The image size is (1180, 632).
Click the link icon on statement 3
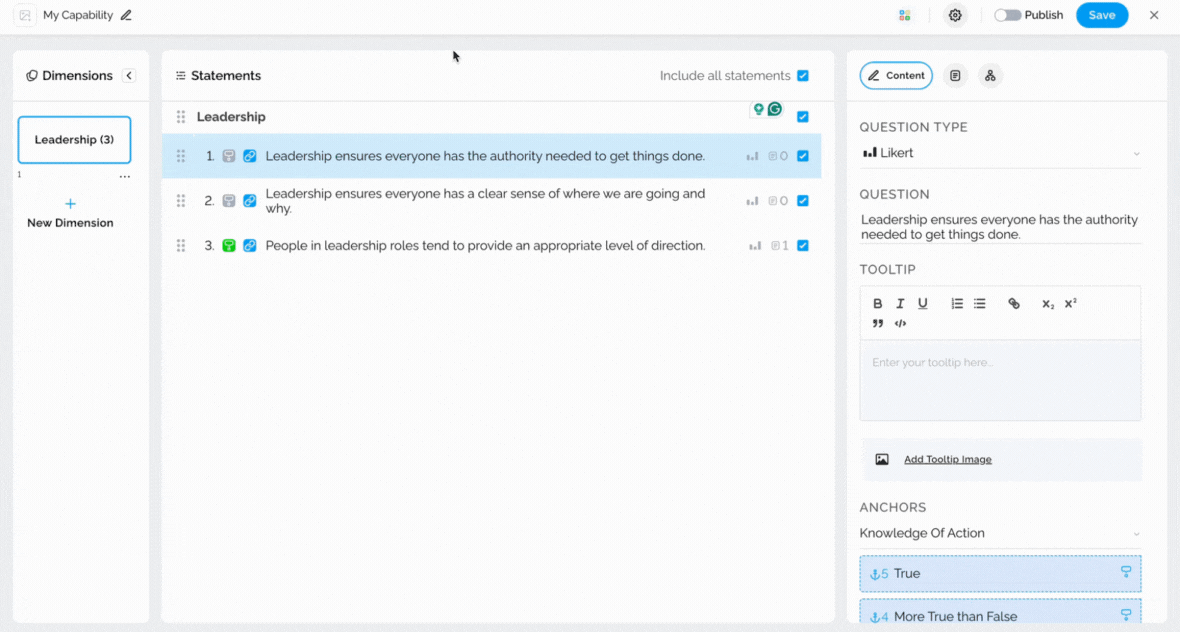coord(250,245)
